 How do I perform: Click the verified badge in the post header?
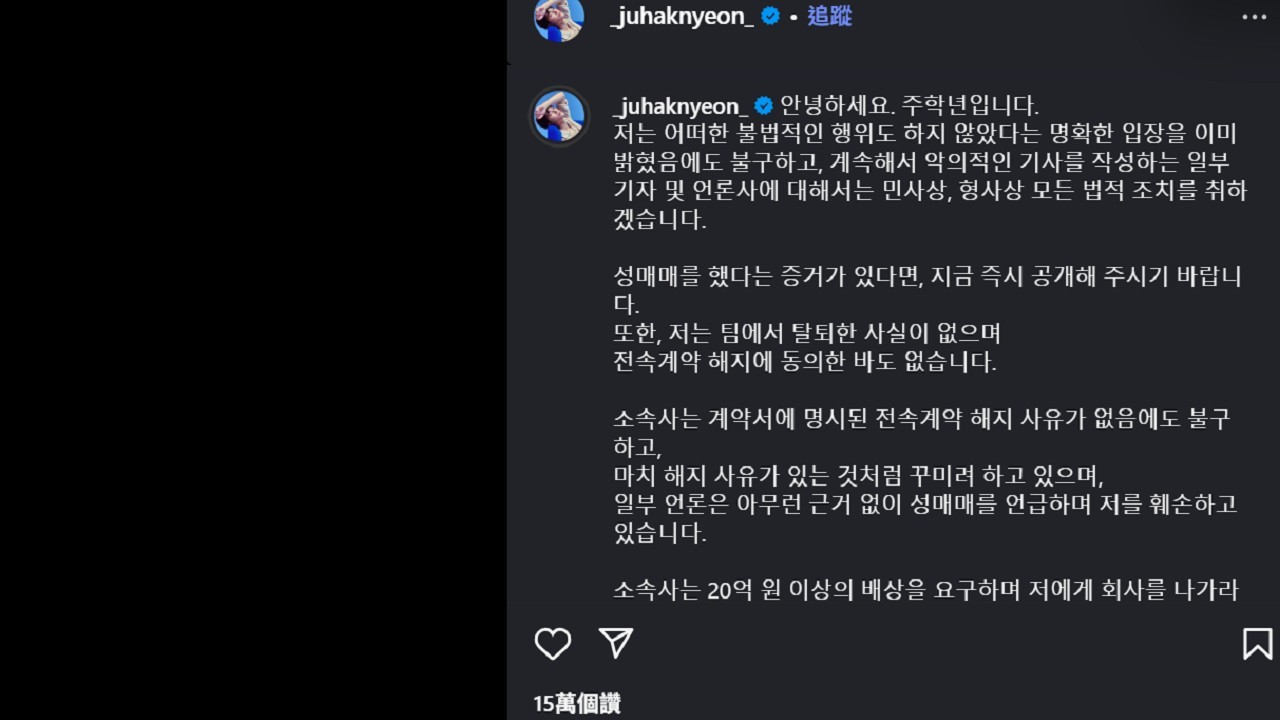770,16
